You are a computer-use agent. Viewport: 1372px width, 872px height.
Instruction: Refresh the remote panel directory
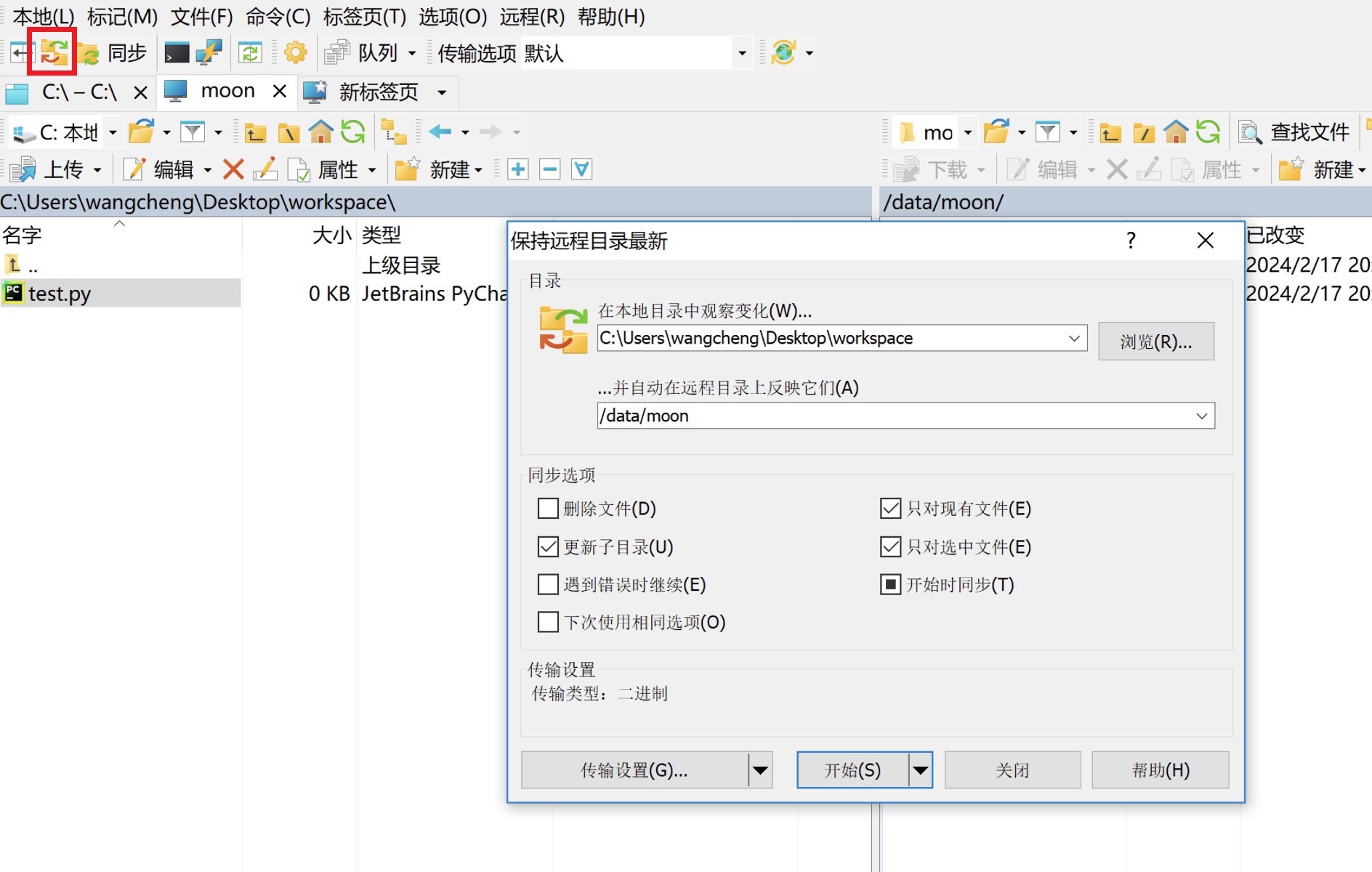[x=1208, y=132]
